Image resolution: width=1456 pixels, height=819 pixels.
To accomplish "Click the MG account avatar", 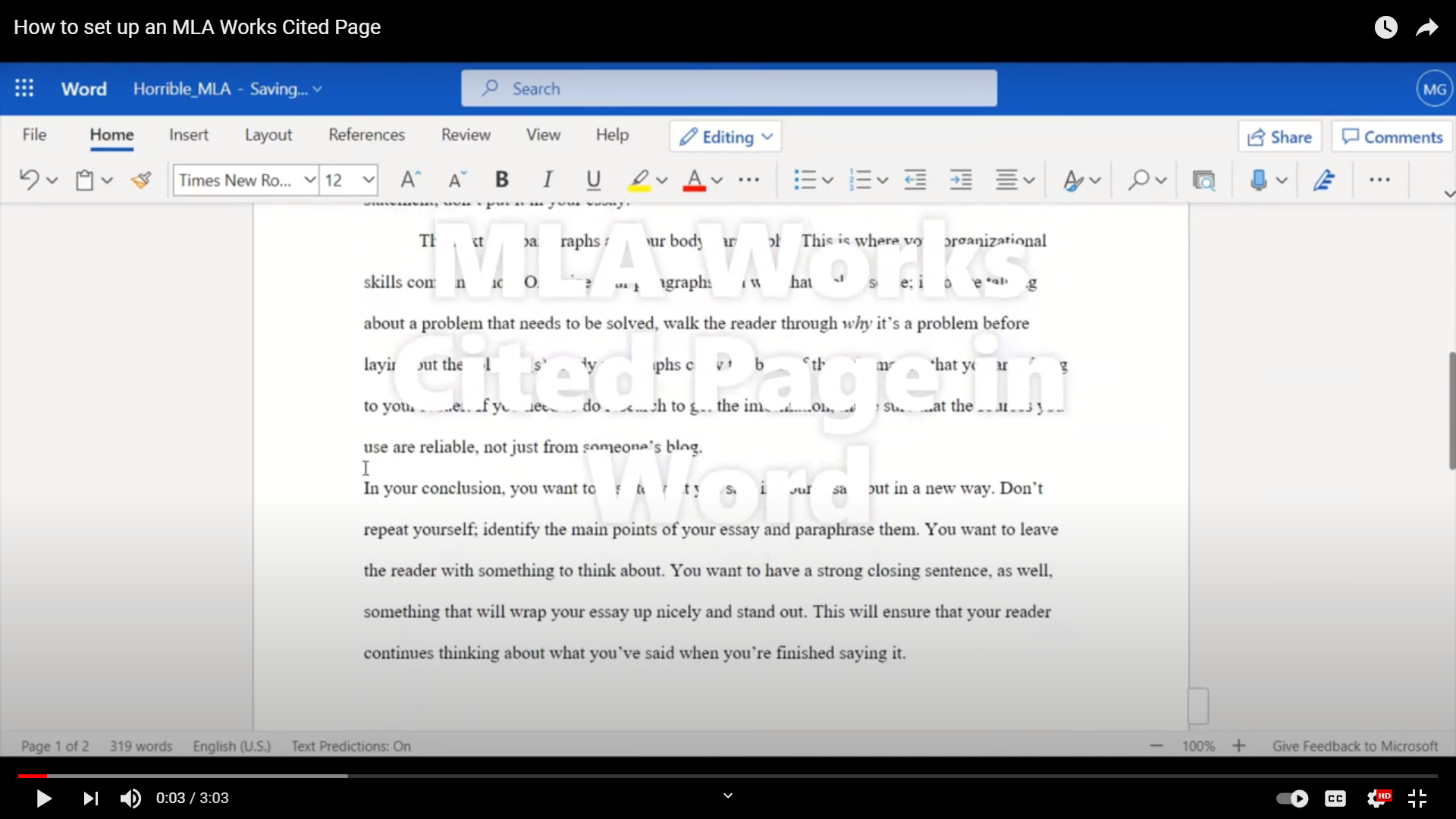I will point(1434,89).
